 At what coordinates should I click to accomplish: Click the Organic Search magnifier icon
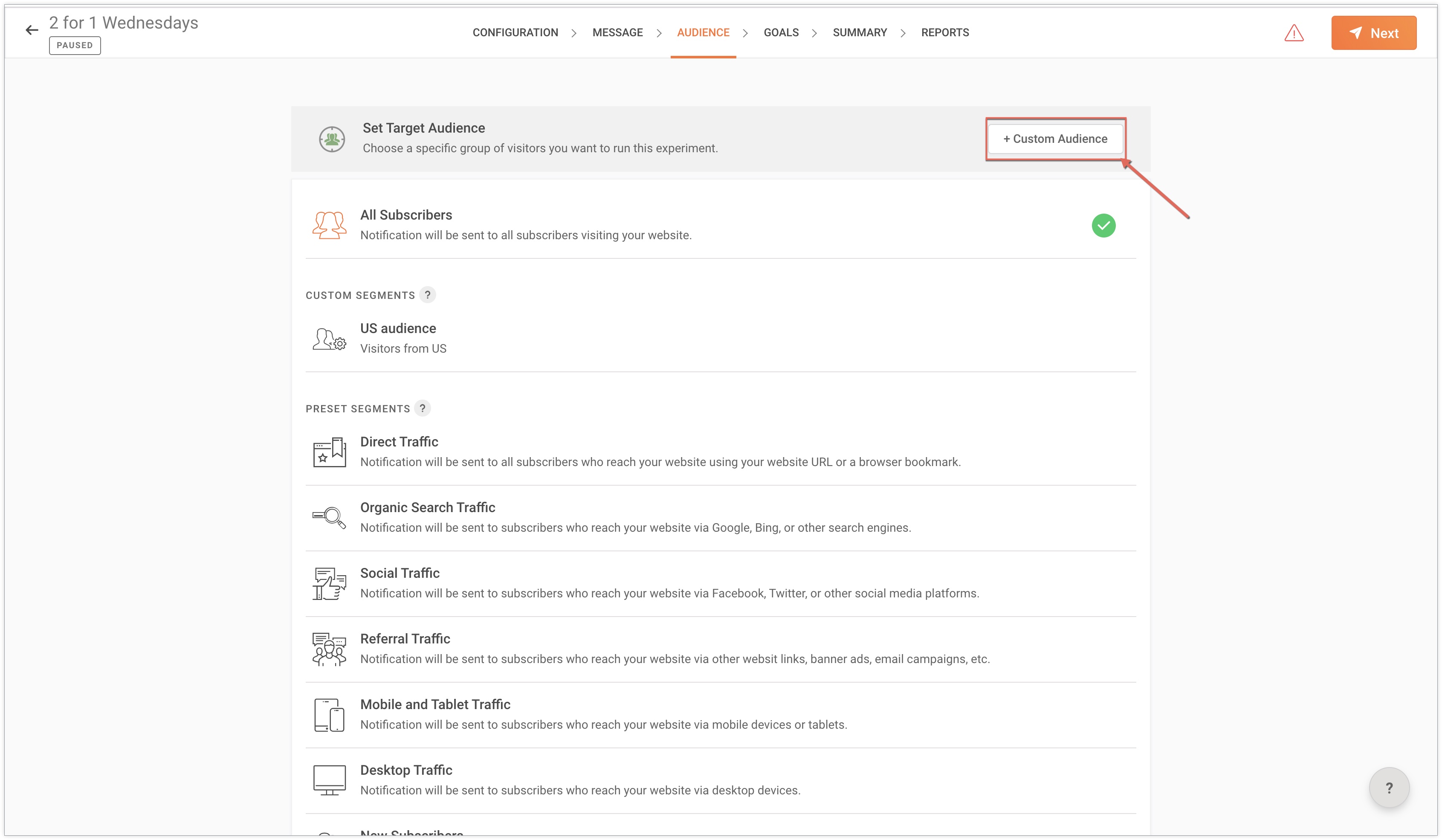tap(329, 517)
